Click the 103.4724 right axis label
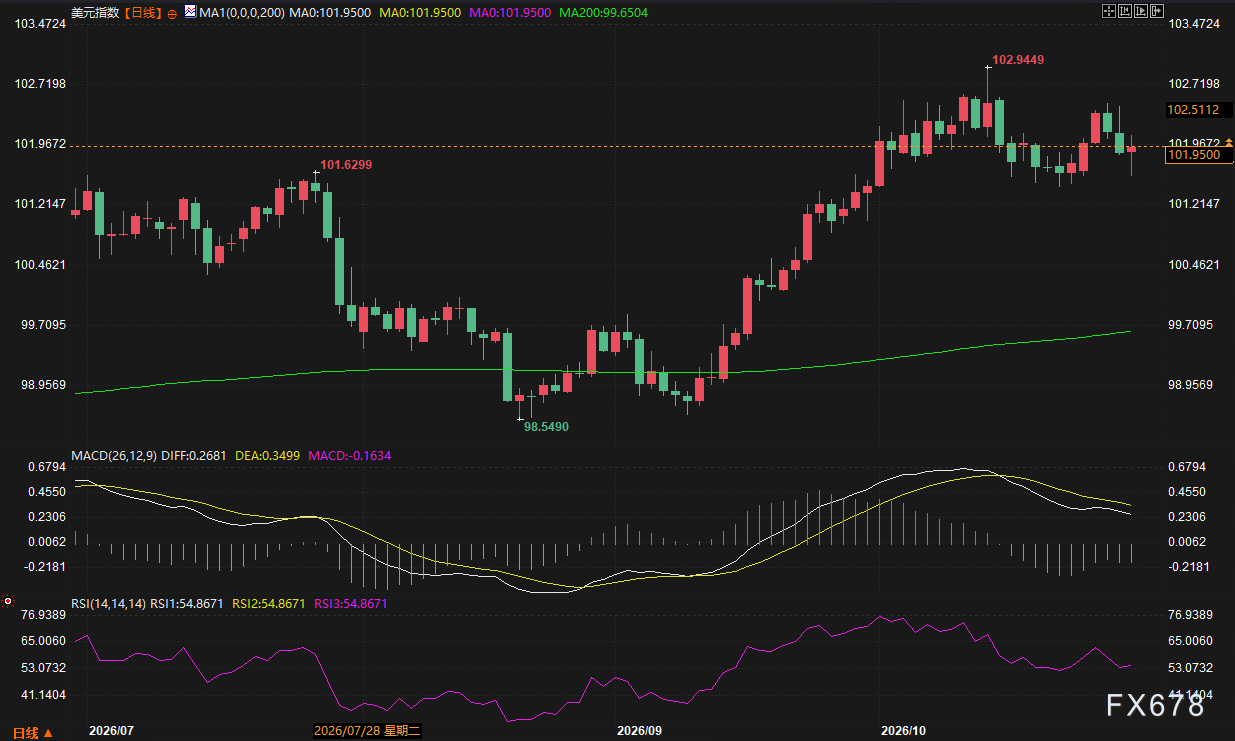The image size is (1235, 741). tap(1194, 22)
